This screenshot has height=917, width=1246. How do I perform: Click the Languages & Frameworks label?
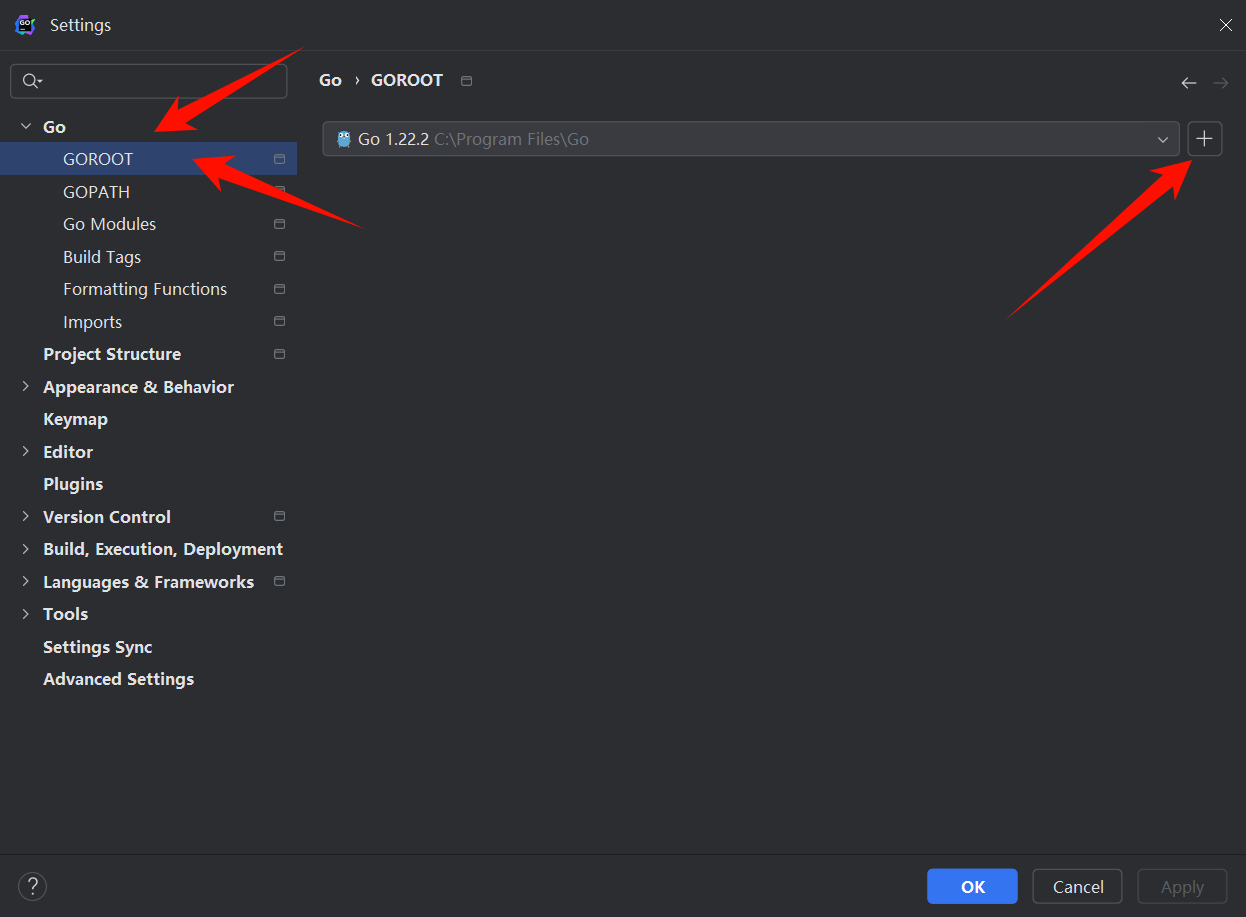tap(148, 582)
